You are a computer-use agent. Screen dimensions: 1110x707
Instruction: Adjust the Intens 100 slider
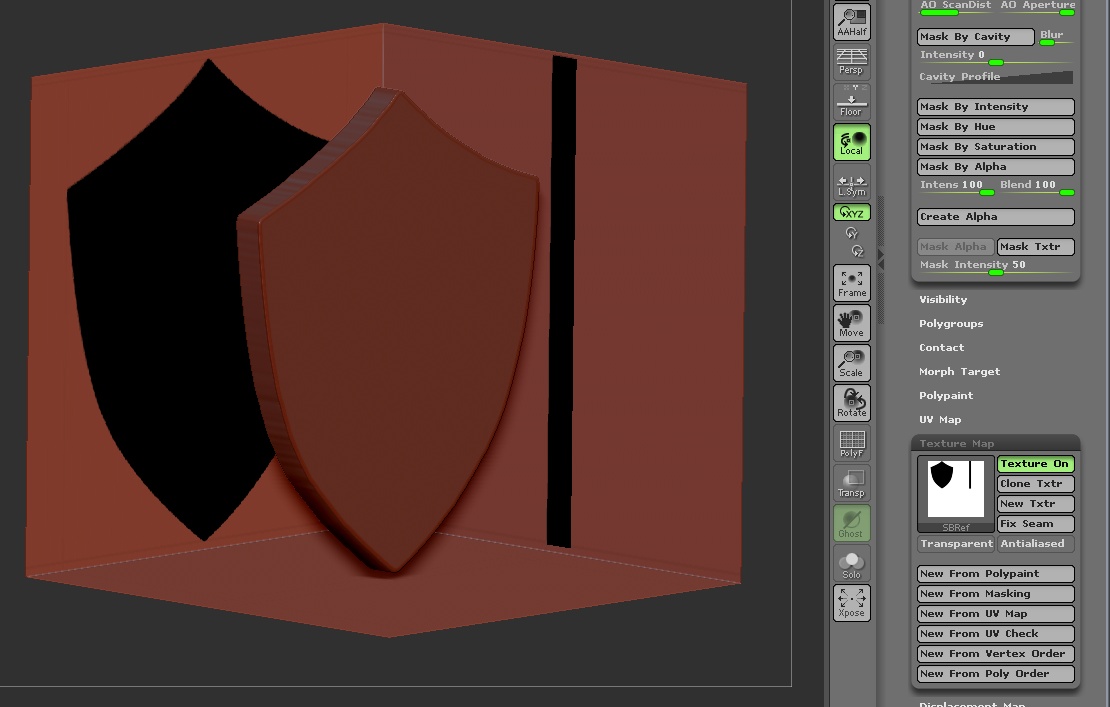pyautogui.click(x=956, y=186)
